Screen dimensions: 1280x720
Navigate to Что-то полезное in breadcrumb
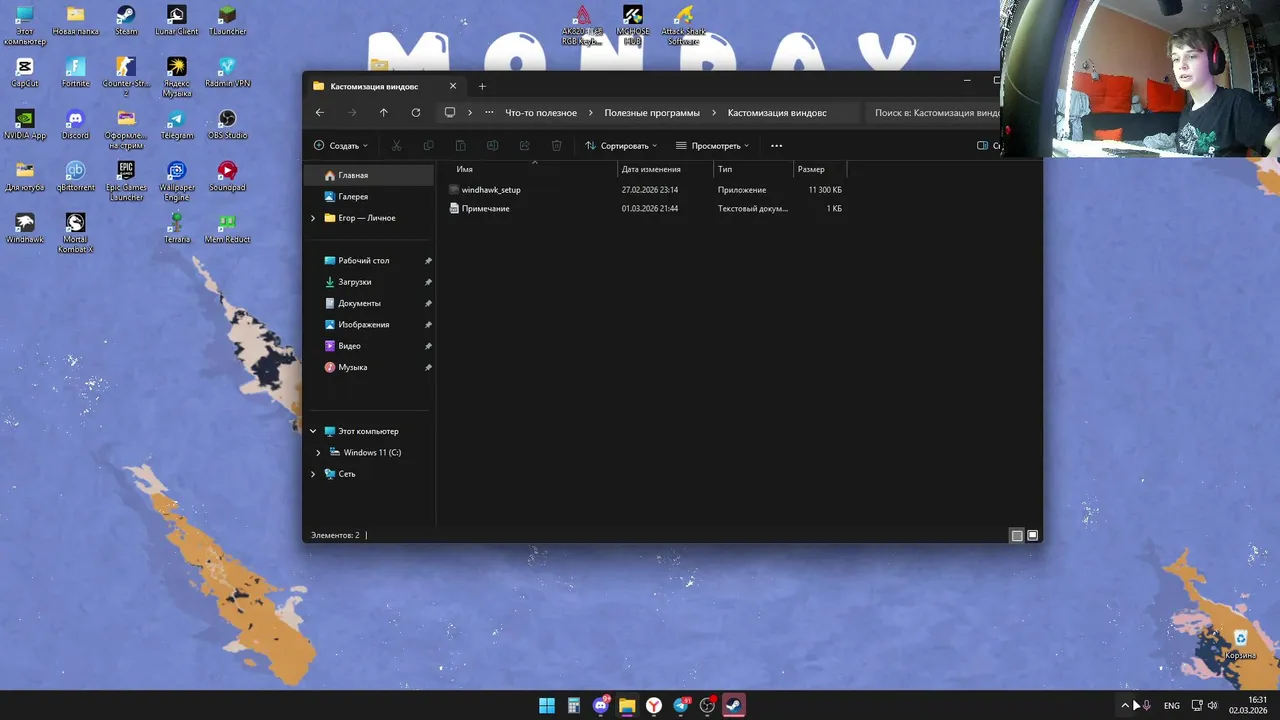(541, 113)
